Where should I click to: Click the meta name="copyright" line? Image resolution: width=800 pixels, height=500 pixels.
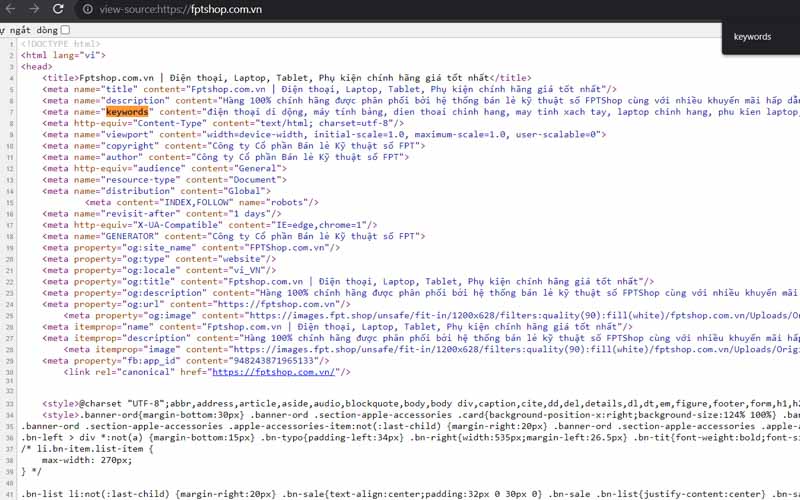pyautogui.click(x=234, y=145)
